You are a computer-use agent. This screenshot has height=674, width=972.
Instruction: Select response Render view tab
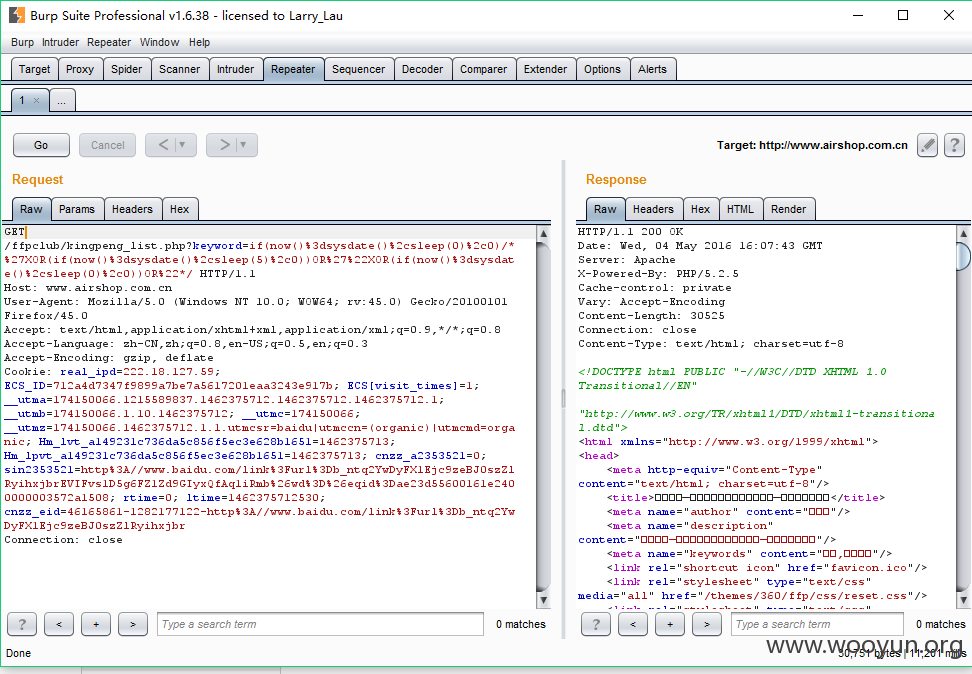click(x=789, y=209)
